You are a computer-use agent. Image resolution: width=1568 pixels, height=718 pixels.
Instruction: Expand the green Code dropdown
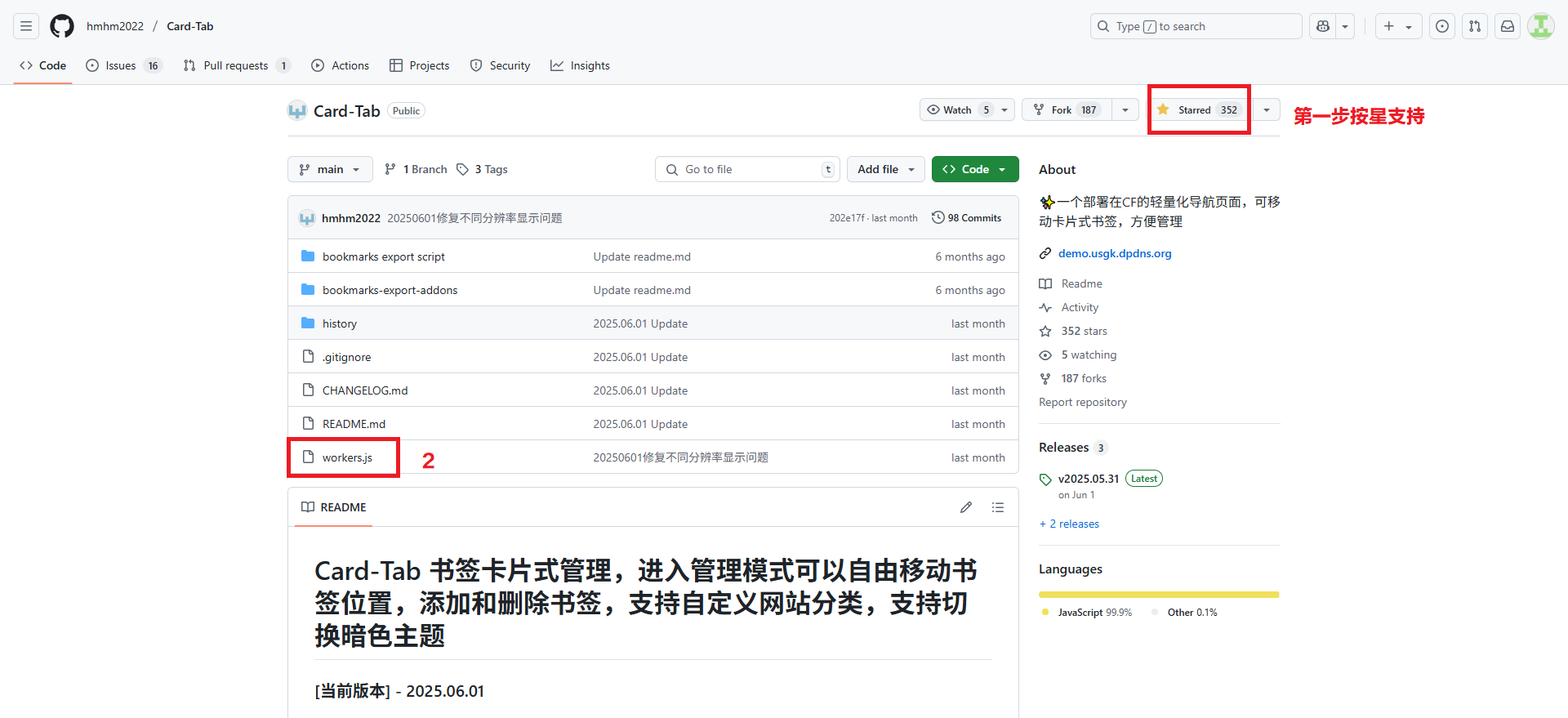coord(974,169)
